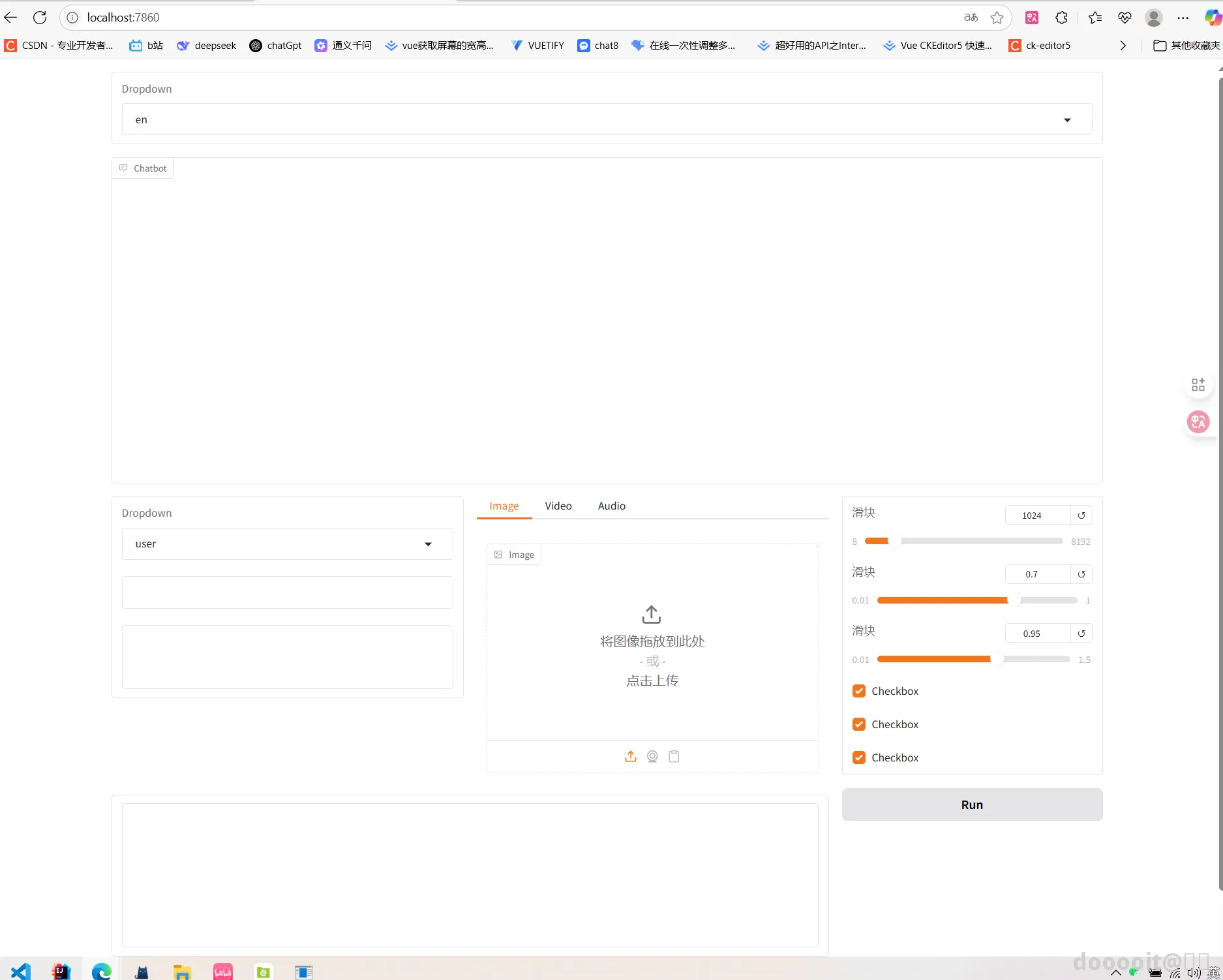The height and width of the screenshot is (980, 1223).
Task: Click the slider track ranging 0.01 to 1.5
Action: (973, 659)
